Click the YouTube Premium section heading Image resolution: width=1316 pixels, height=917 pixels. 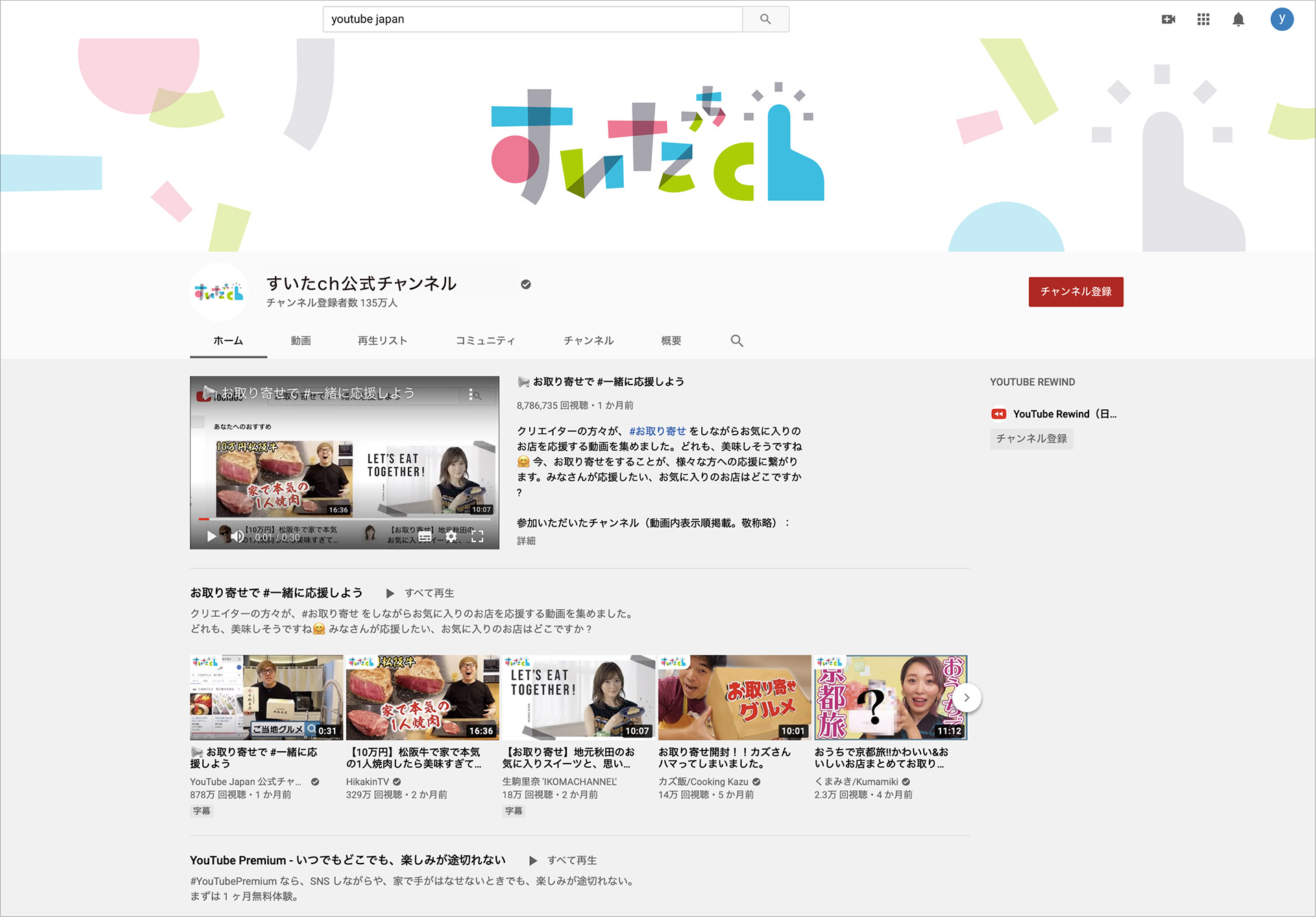348,860
